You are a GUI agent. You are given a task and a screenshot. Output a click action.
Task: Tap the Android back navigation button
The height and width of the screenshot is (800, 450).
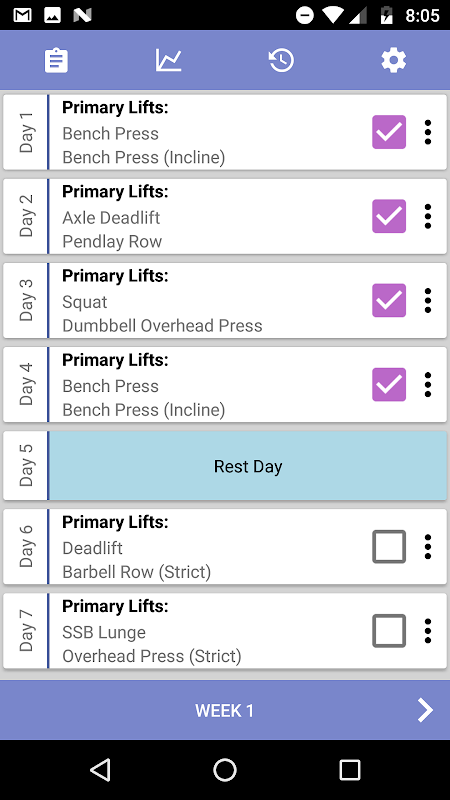point(100,769)
